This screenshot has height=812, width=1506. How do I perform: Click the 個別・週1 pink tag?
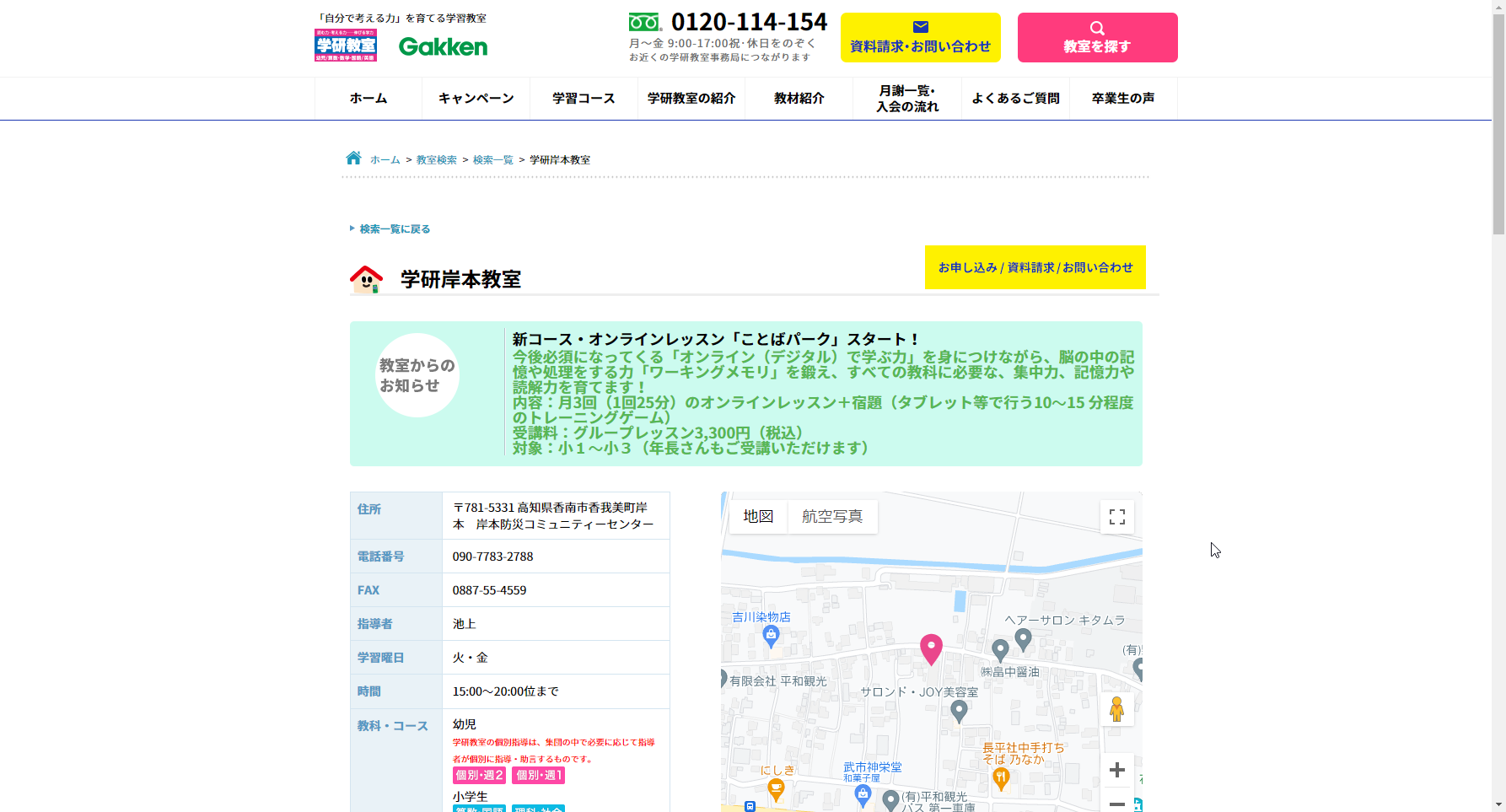[538, 776]
